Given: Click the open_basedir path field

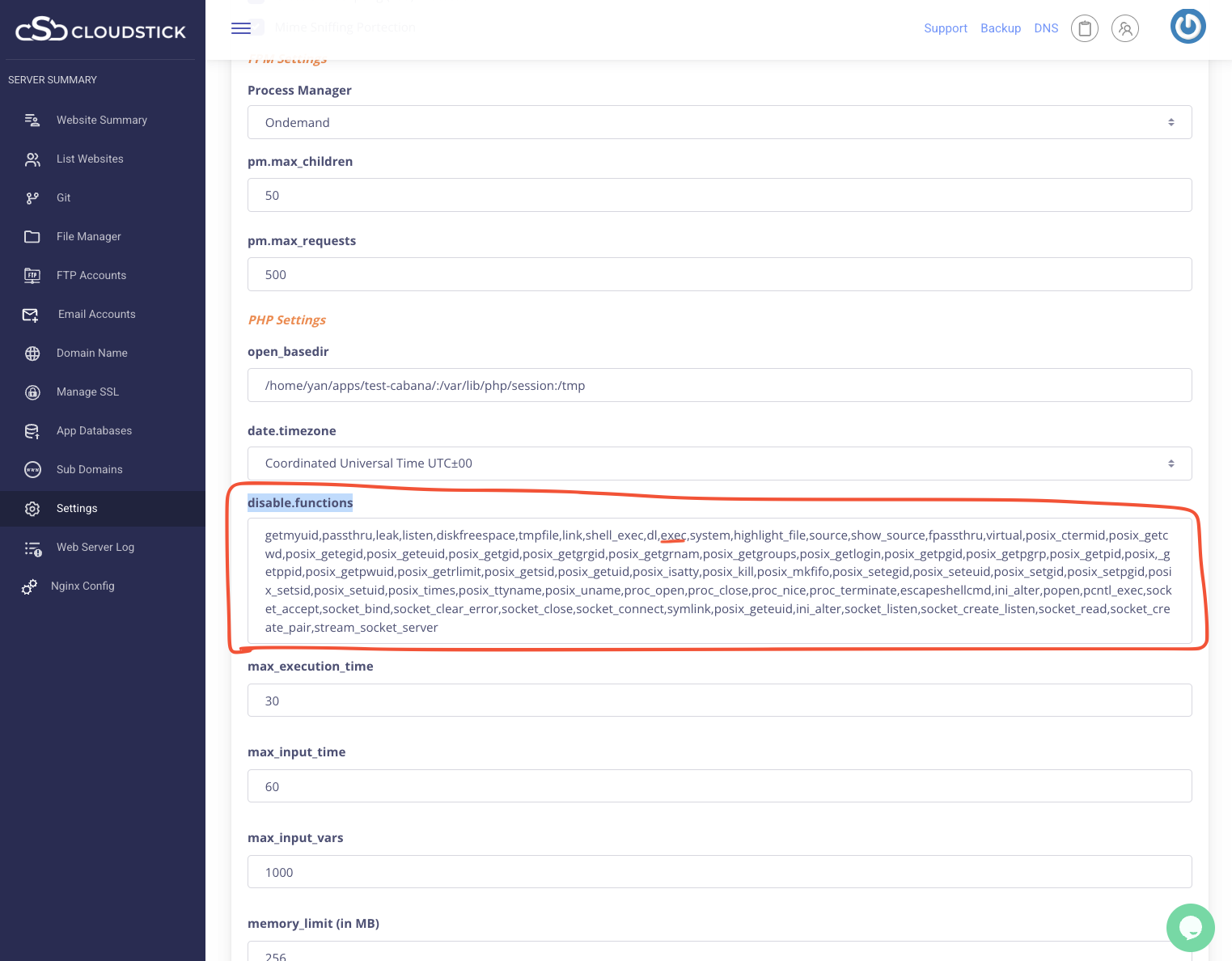Looking at the screenshot, I should tap(718, 386).
